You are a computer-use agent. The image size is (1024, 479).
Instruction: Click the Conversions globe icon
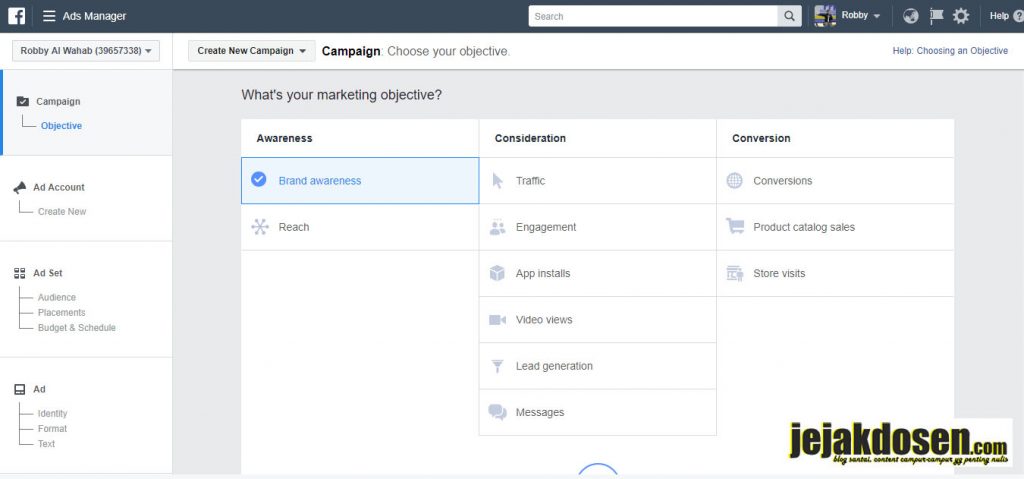(x=735, y=181)
